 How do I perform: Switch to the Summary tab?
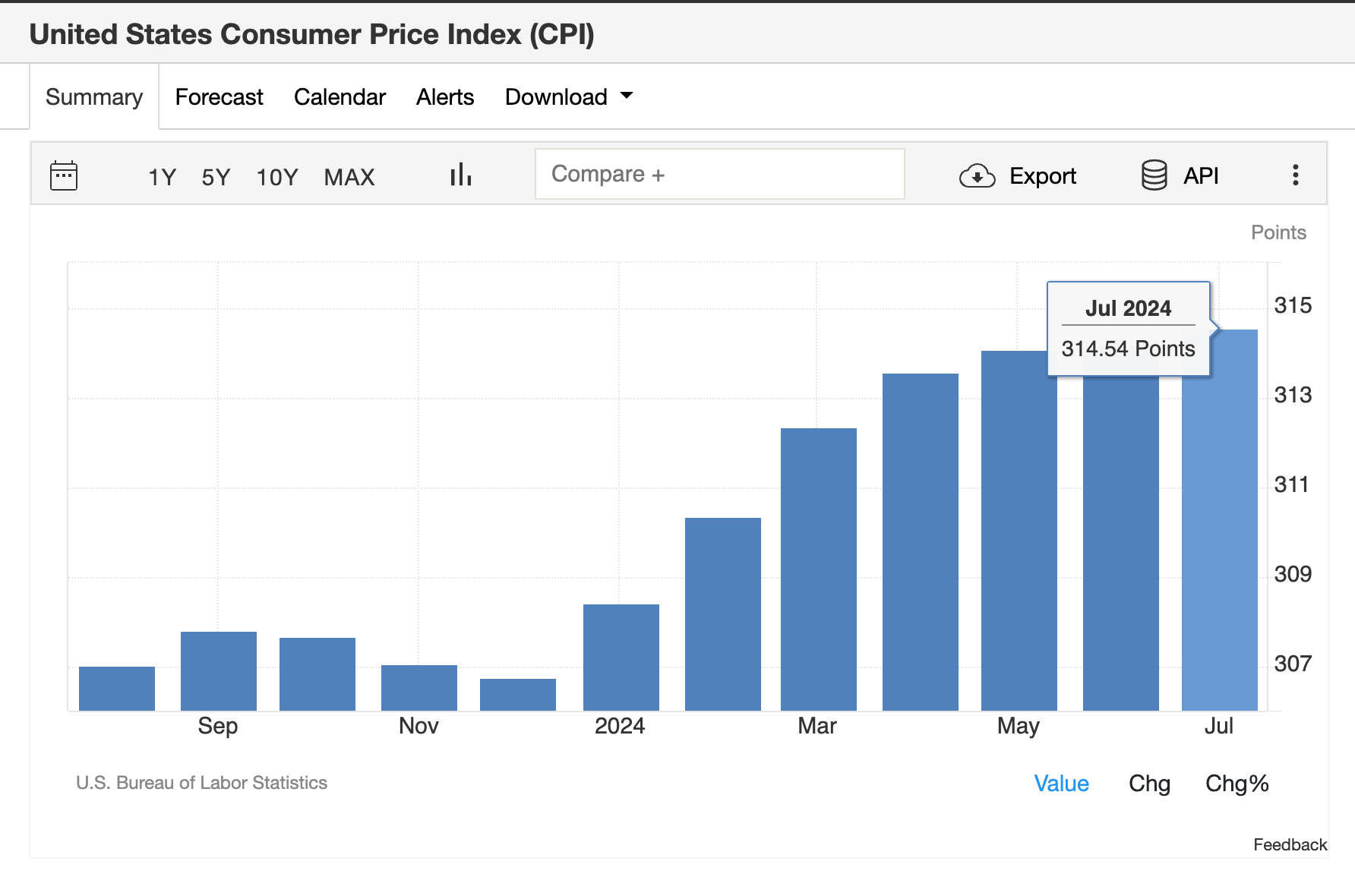pyautogui.click(x=94, y=96)
